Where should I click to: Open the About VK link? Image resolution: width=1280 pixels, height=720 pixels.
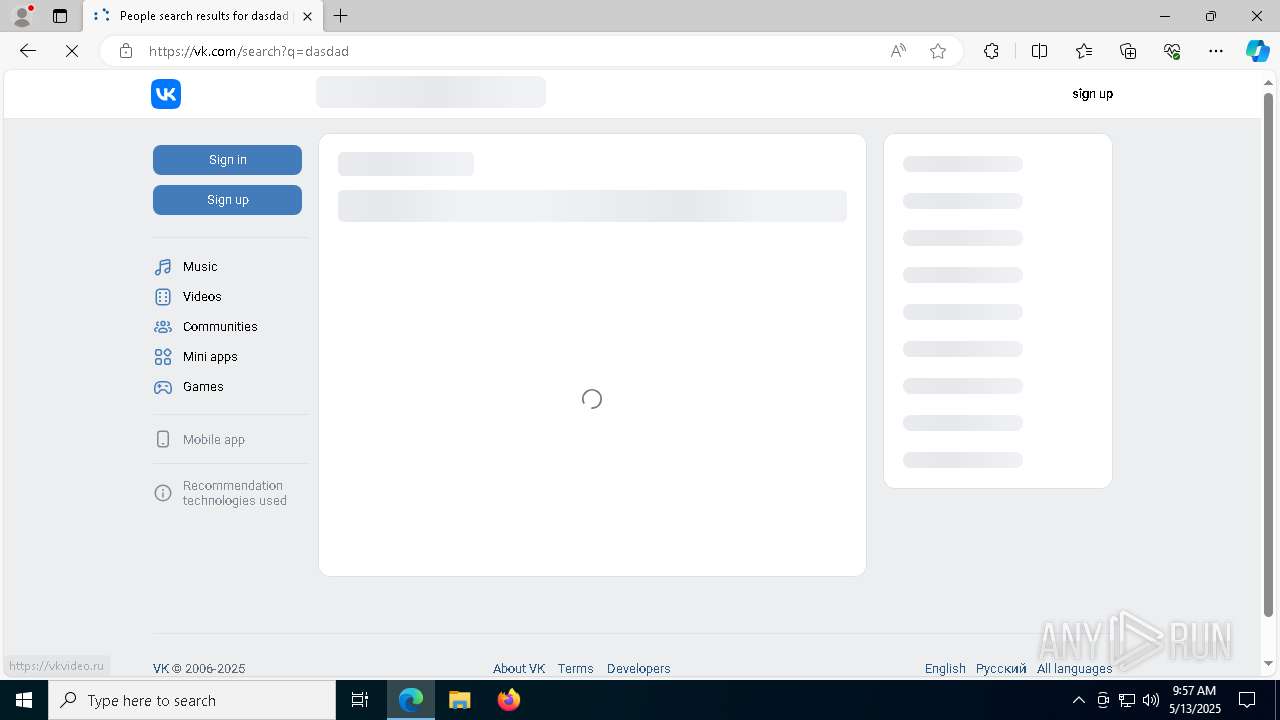519,669
